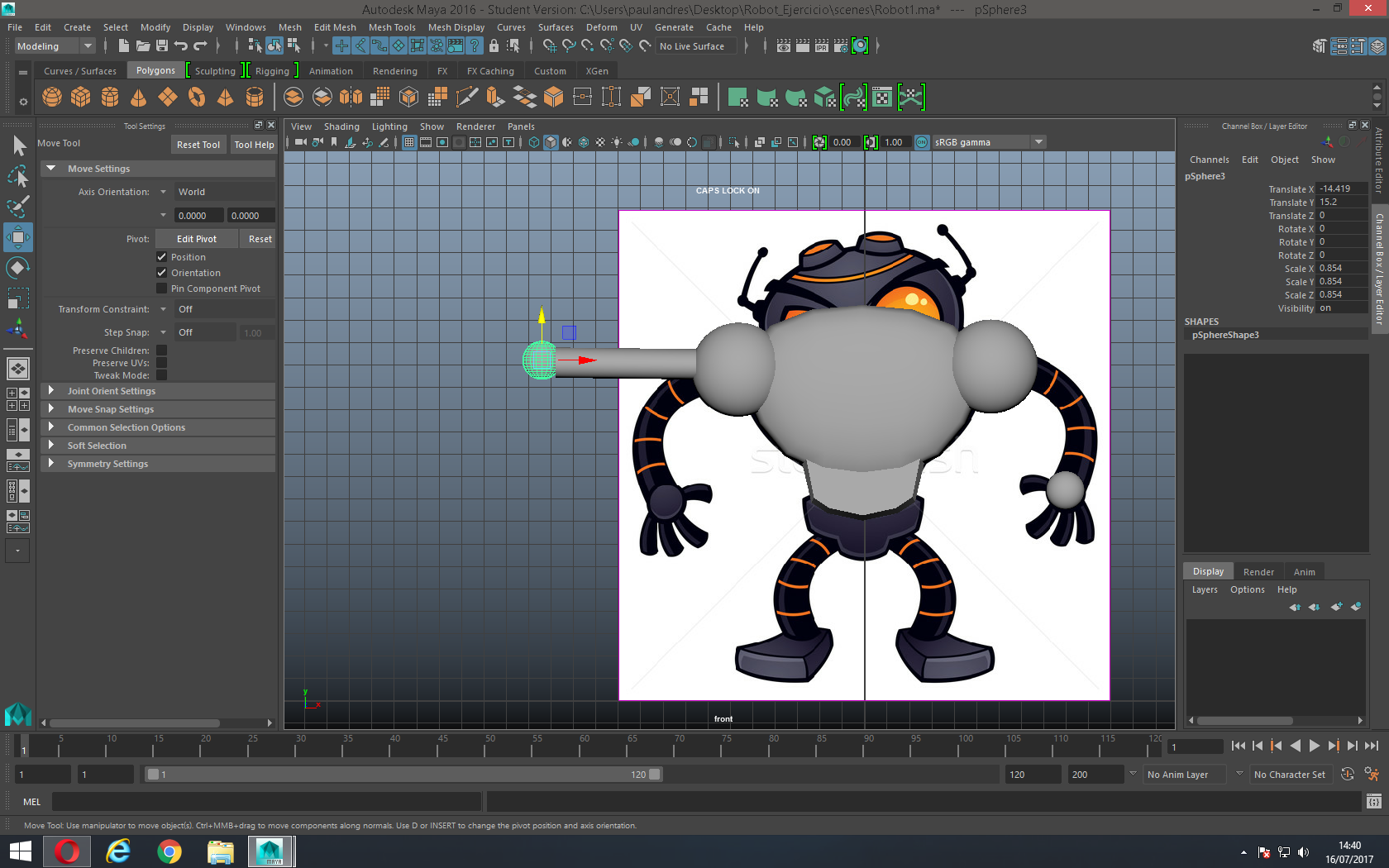Play the animation forwards
Image resolution: width=1389 pixels, height=868 pixels.
[1315, 746]
